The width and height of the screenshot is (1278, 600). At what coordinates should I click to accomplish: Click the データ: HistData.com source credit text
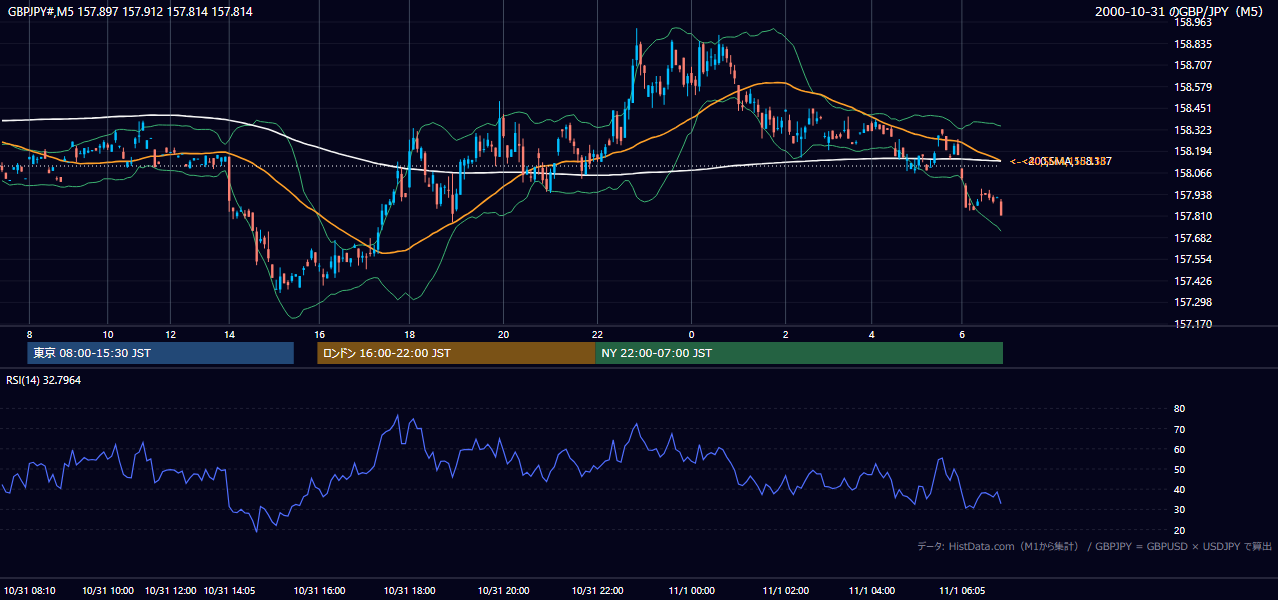[1095, 546]
